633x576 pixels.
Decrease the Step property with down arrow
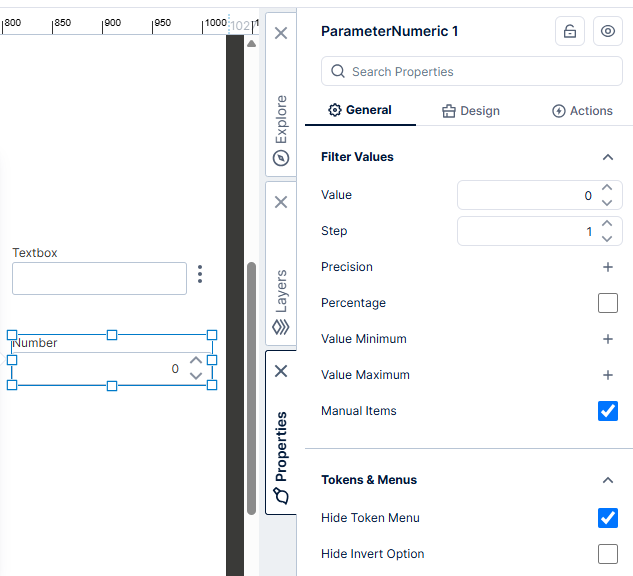tap(607, 239)
